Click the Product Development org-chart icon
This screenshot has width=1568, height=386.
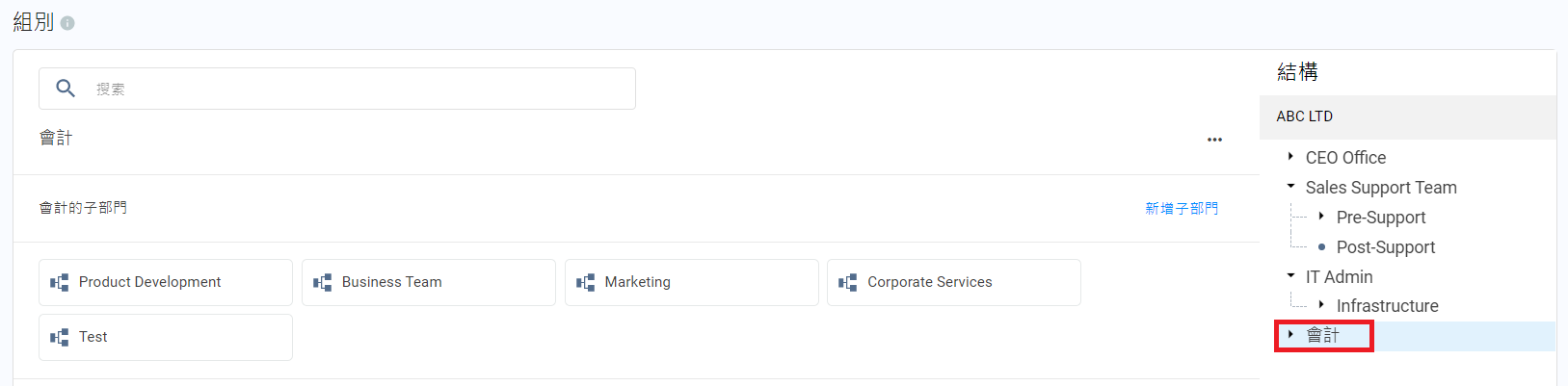(60, 282)
